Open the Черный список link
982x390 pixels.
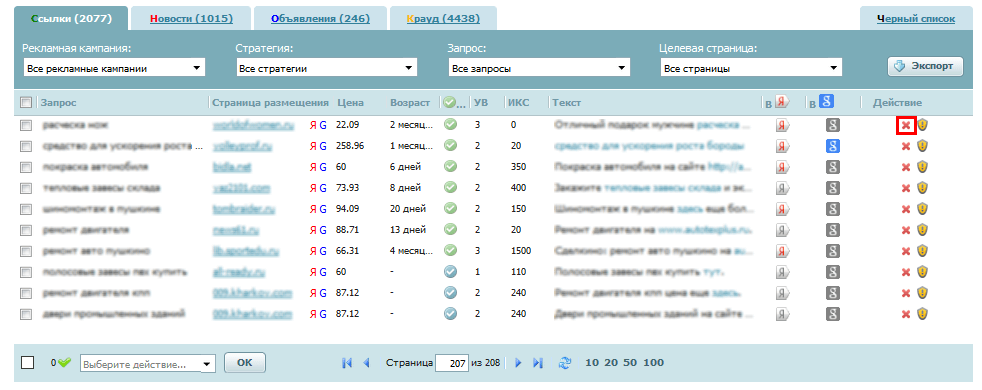click(x=916, y=19)
